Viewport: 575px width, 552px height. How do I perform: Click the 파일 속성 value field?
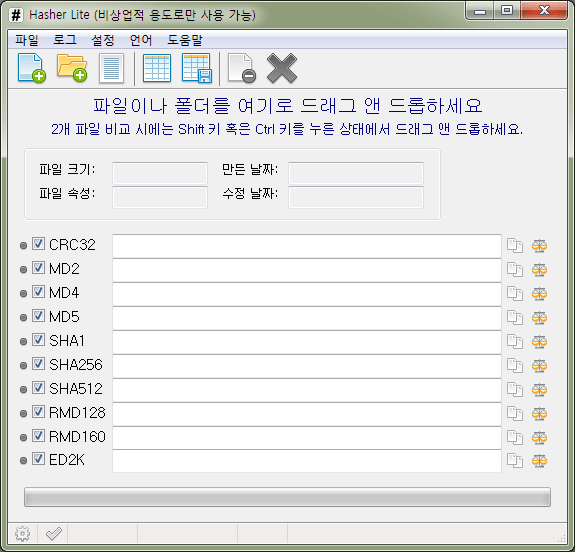tap(160, 197)
